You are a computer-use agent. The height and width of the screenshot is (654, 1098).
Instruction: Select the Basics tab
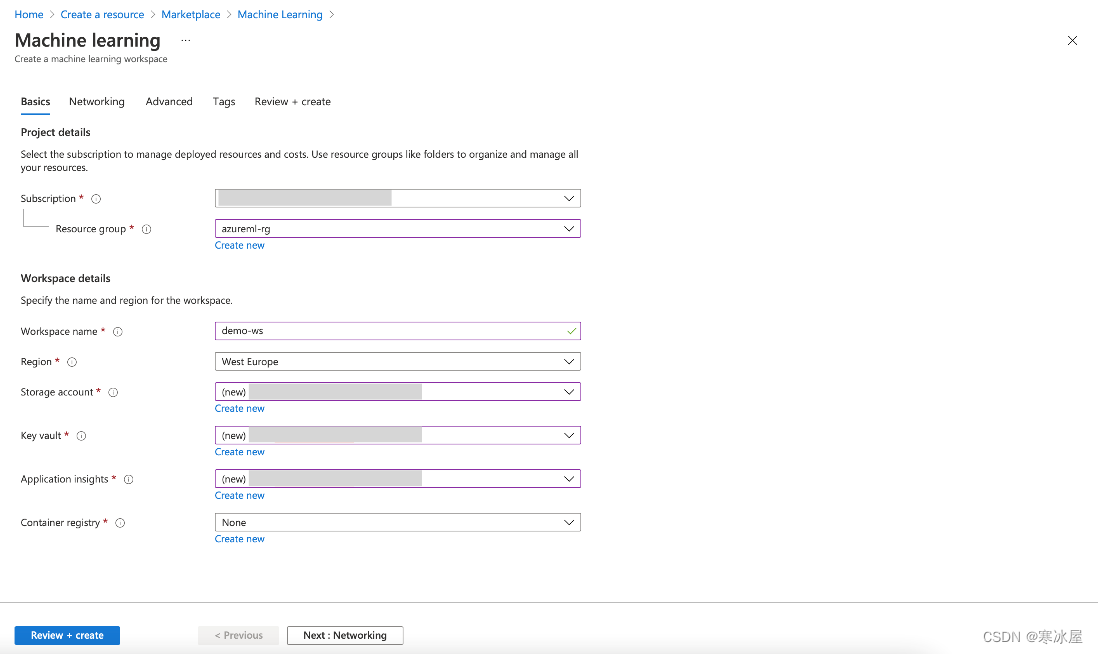click(36, 102)
